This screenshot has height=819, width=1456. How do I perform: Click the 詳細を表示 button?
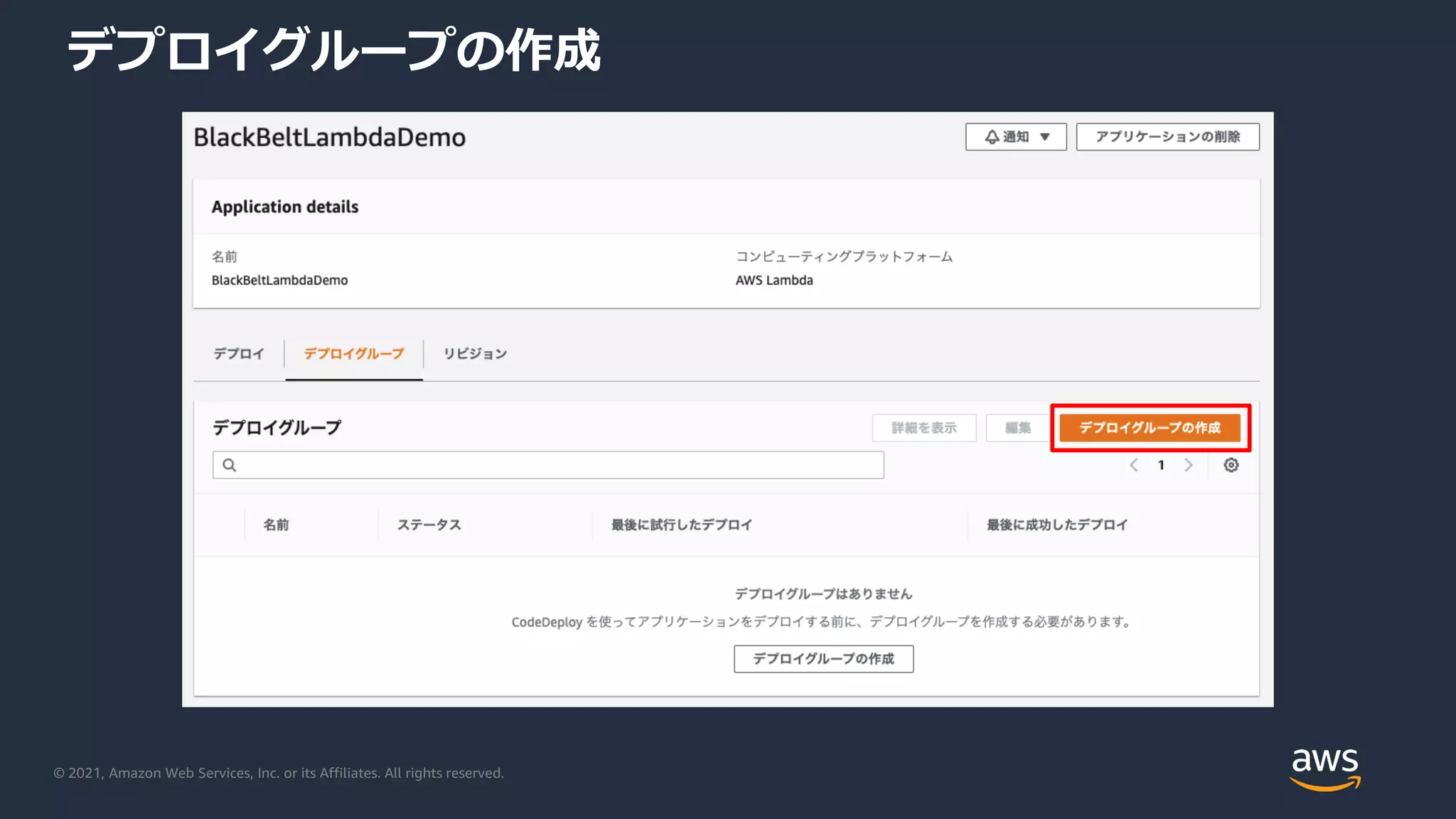[924, 427]
